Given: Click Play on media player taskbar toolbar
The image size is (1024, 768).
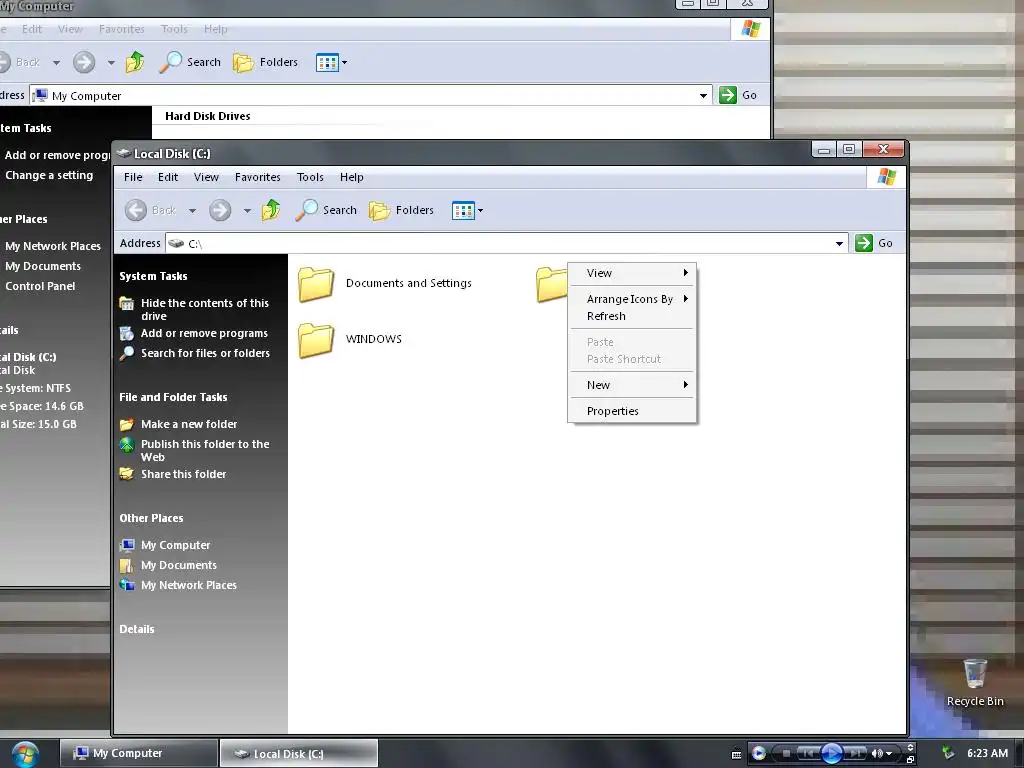Looking at the screenshot, I should pos(831,754).
